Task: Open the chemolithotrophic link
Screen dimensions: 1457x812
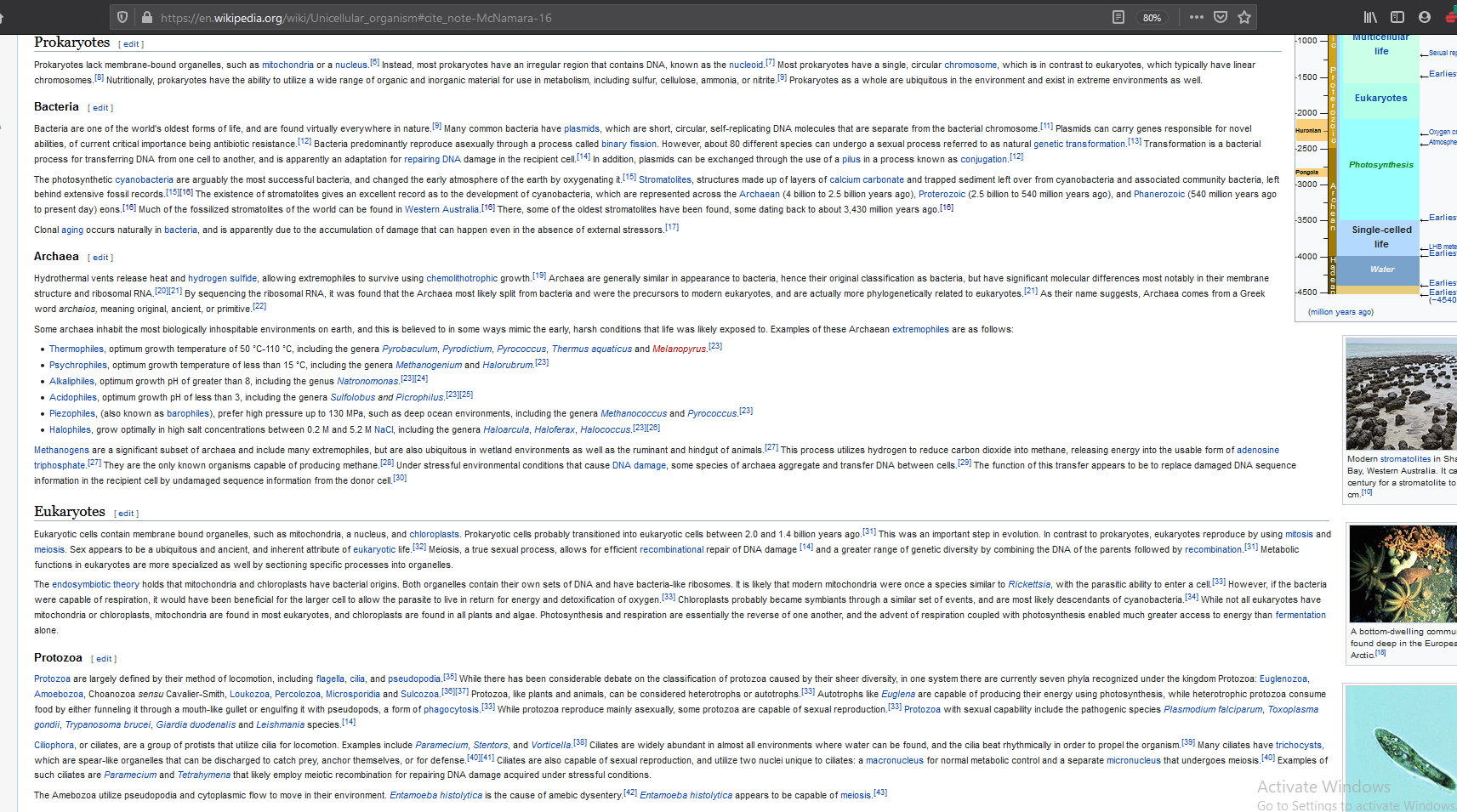Action: 462,279
